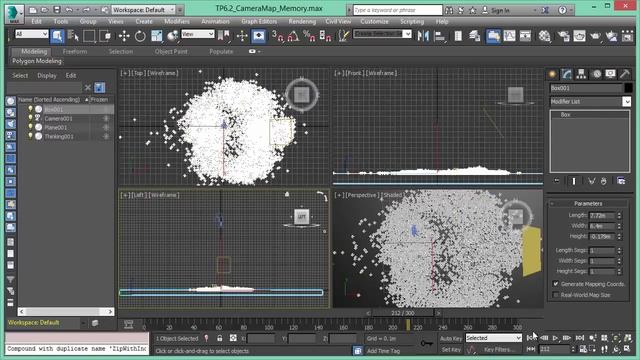Open the Material Editor
The height and width of the screenshot is (360, 640).
click(x=544, y=36)
